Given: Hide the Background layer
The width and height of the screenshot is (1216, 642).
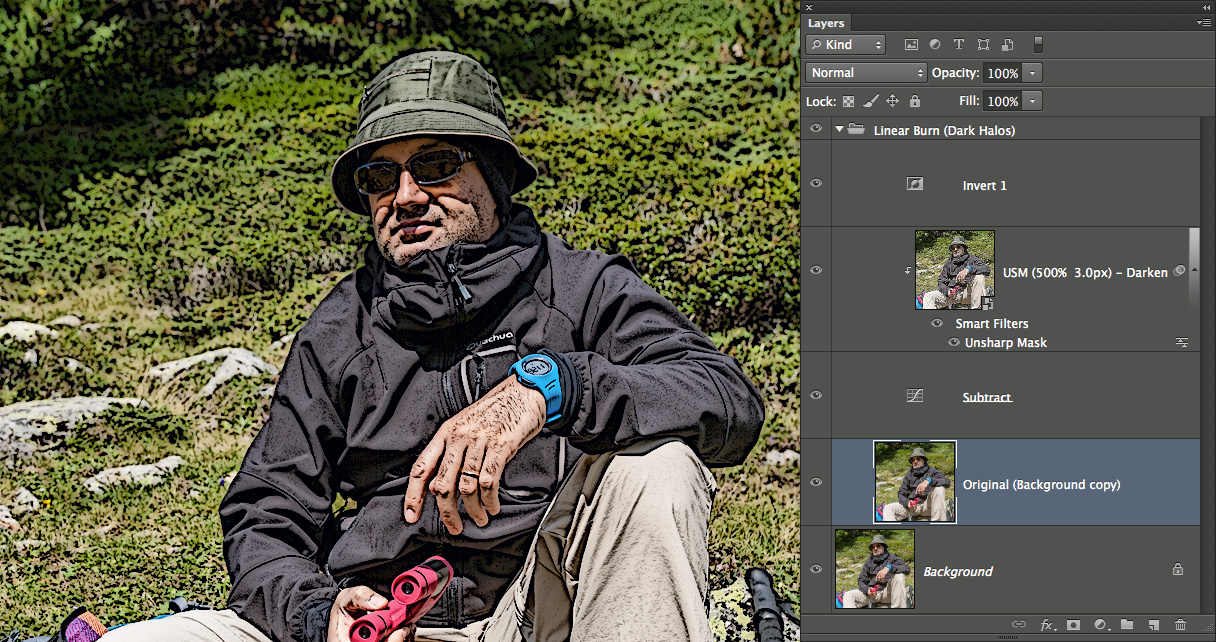Looking at the screenshot, I should click(x=817, y=569).
